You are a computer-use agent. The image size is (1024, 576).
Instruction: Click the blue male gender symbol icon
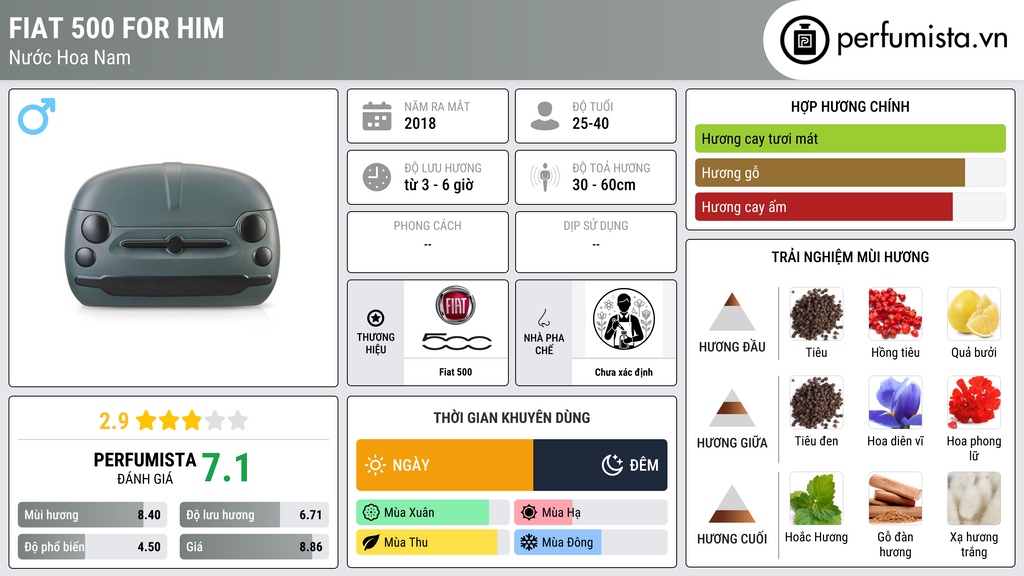(x=37, y=116)
